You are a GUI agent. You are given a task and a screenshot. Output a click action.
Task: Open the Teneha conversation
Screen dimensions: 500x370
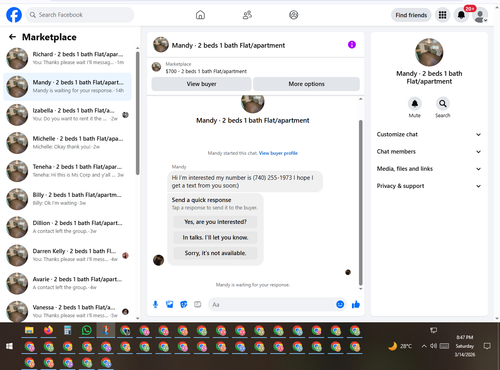[67, 171]
